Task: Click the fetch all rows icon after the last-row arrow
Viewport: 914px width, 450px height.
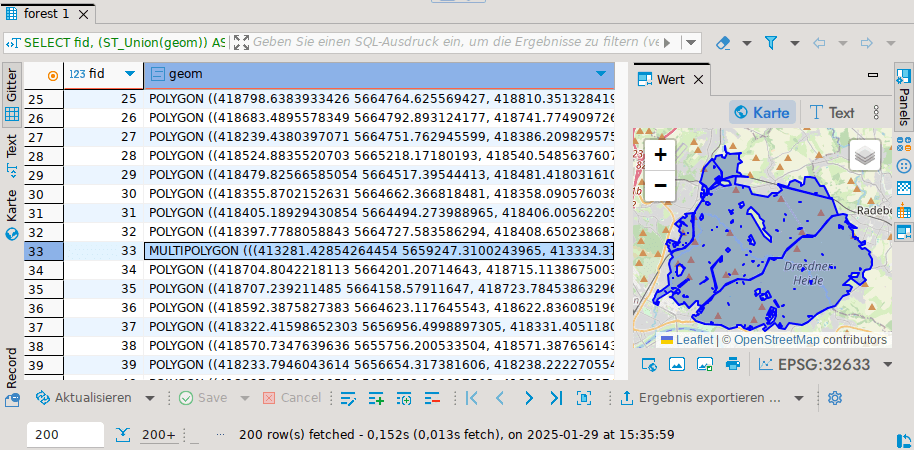Action: point(584,398)
